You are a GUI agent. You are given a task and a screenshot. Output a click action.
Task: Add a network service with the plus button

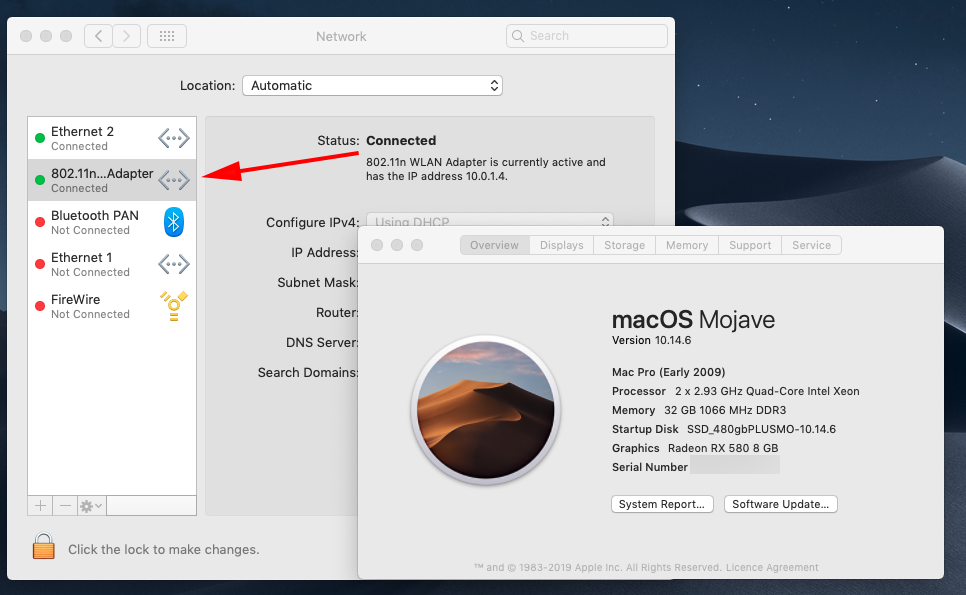(x=40, y=506)
